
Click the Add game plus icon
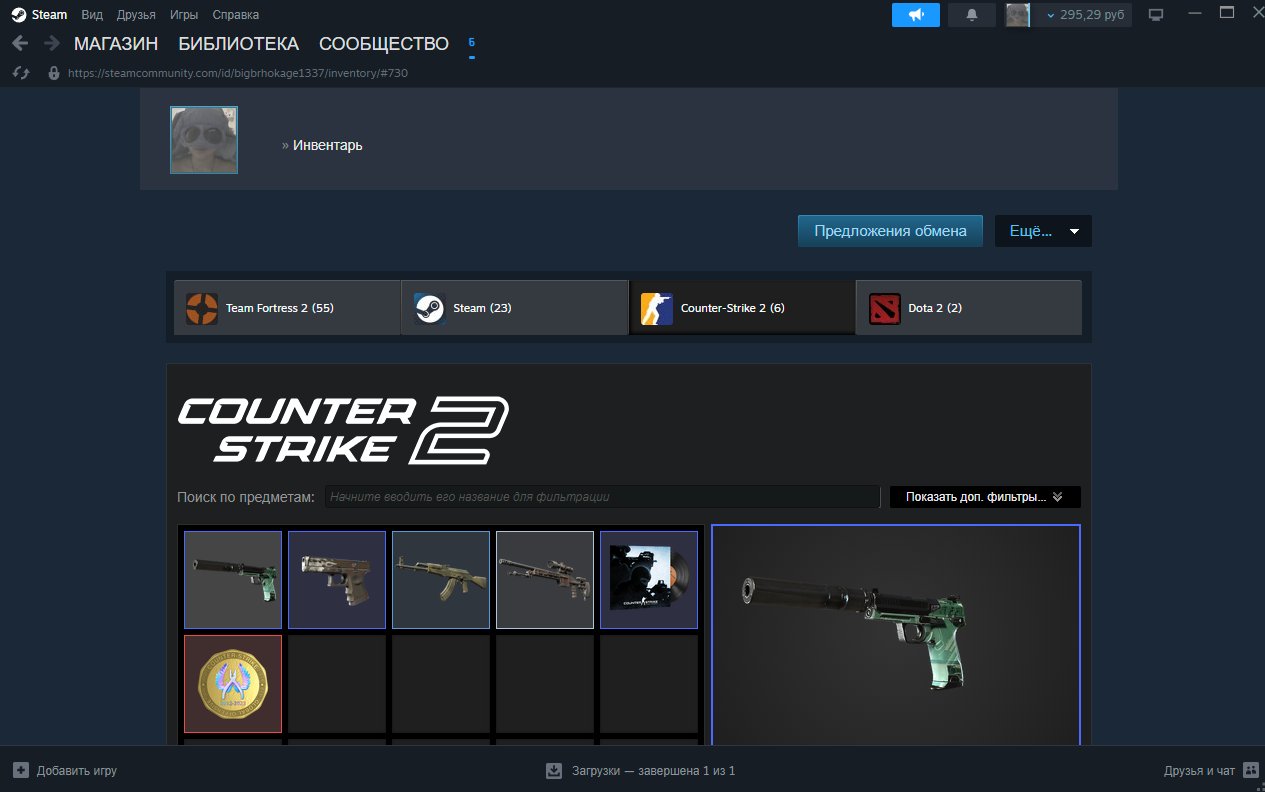21,771
